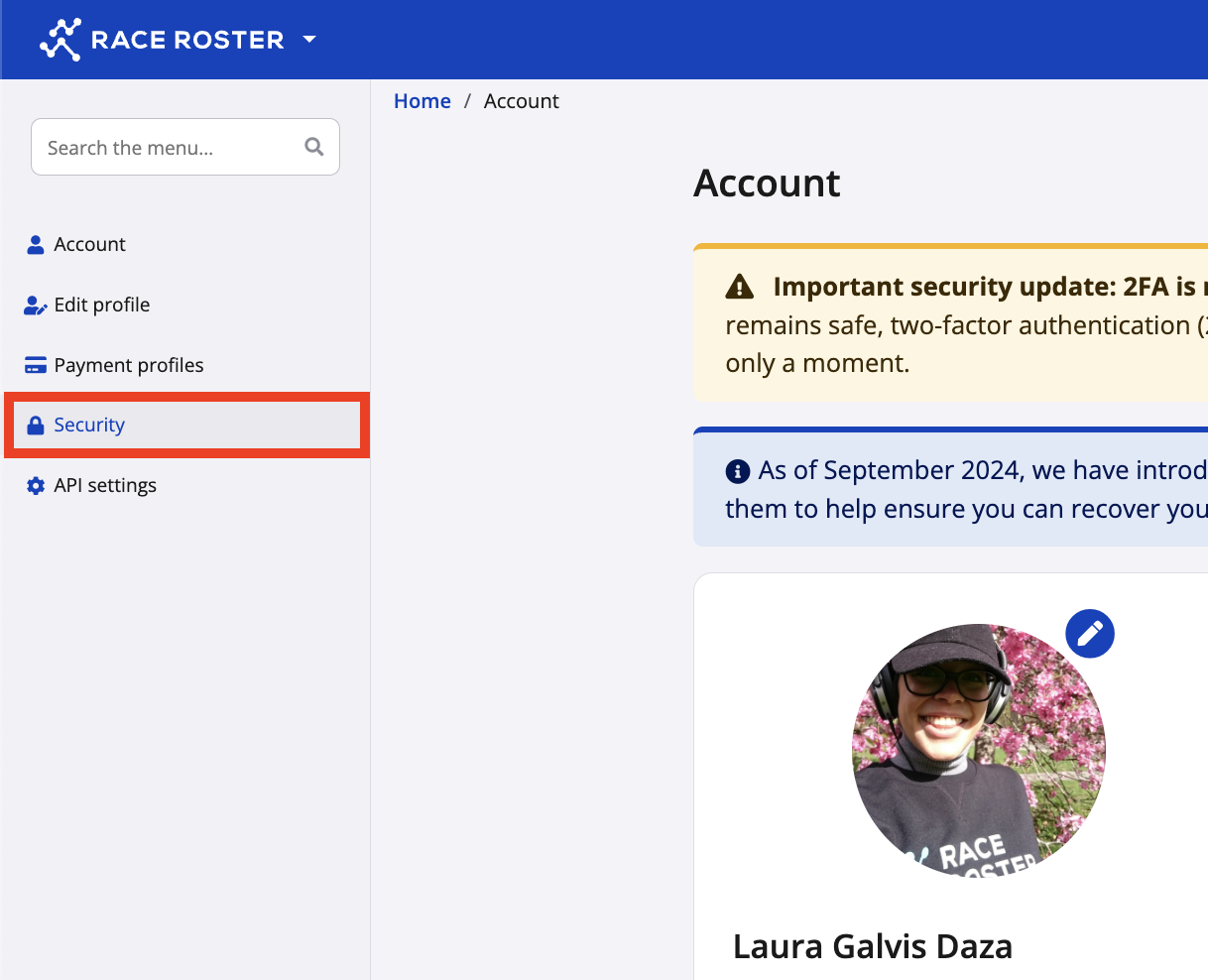1208x980 pixels.
Task: Open the Account menu item
Action: 89,245
